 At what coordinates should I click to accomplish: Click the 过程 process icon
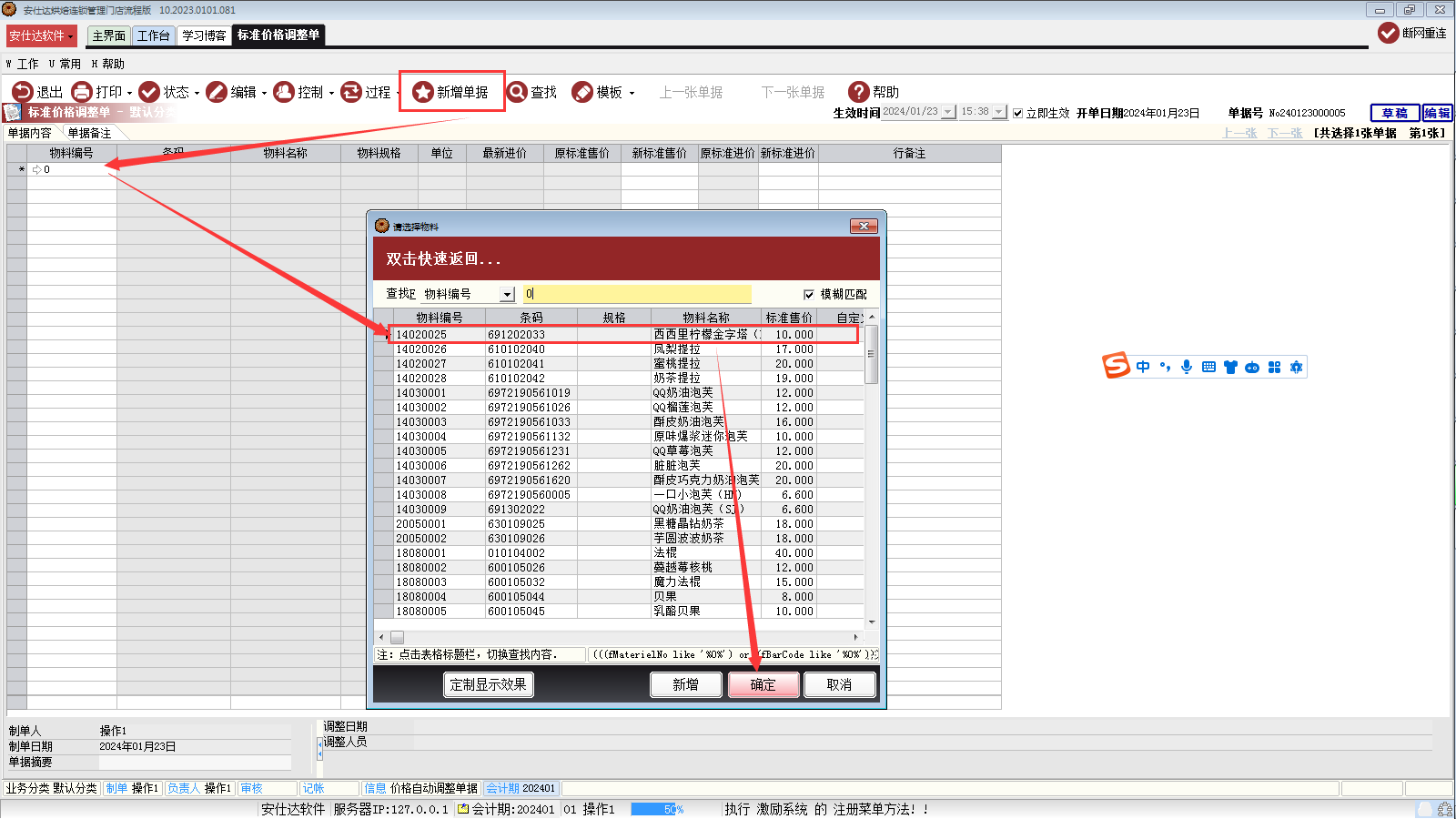pyautogui.click(x=351, y=92)
